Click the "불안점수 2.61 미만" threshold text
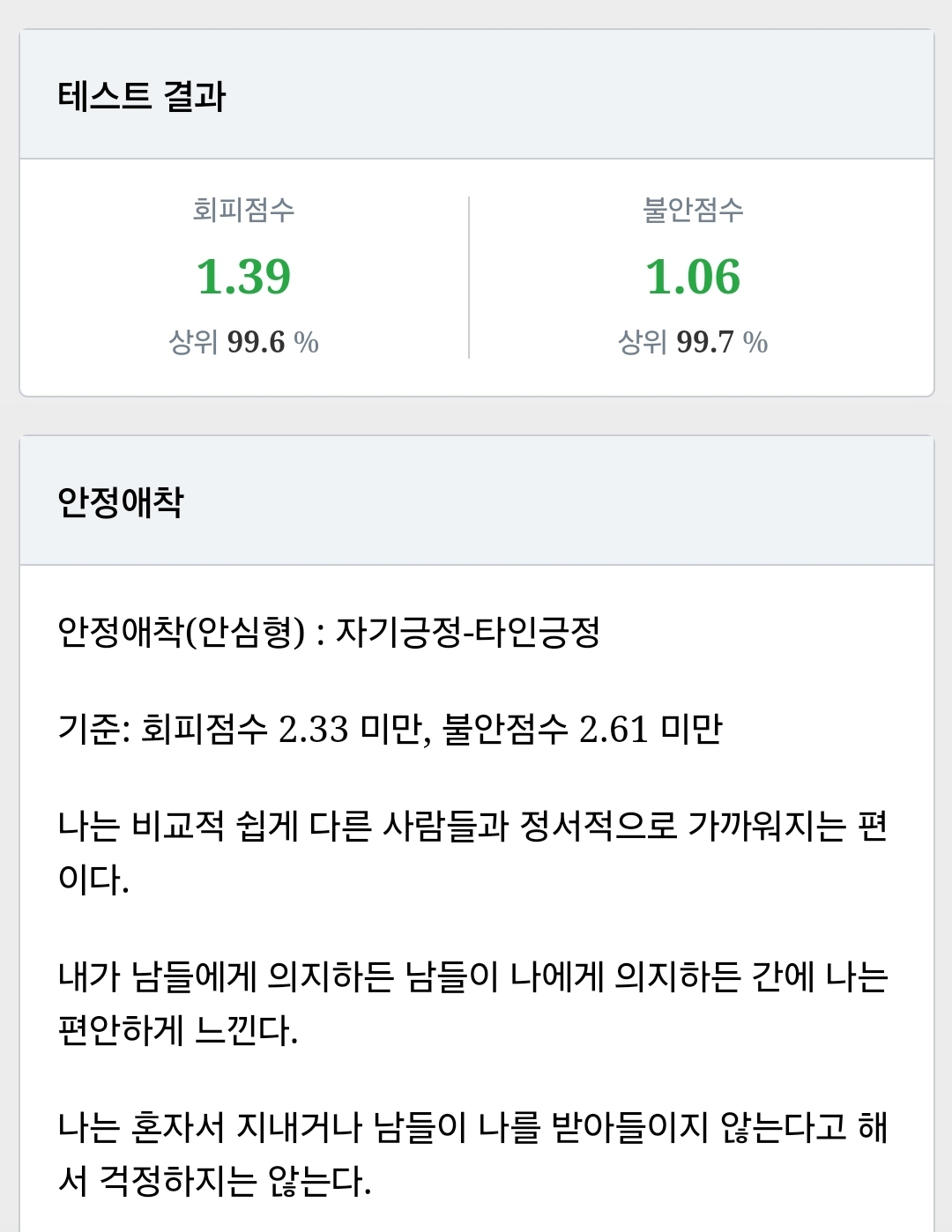952x1232 pixels. [x=582, y=730]
